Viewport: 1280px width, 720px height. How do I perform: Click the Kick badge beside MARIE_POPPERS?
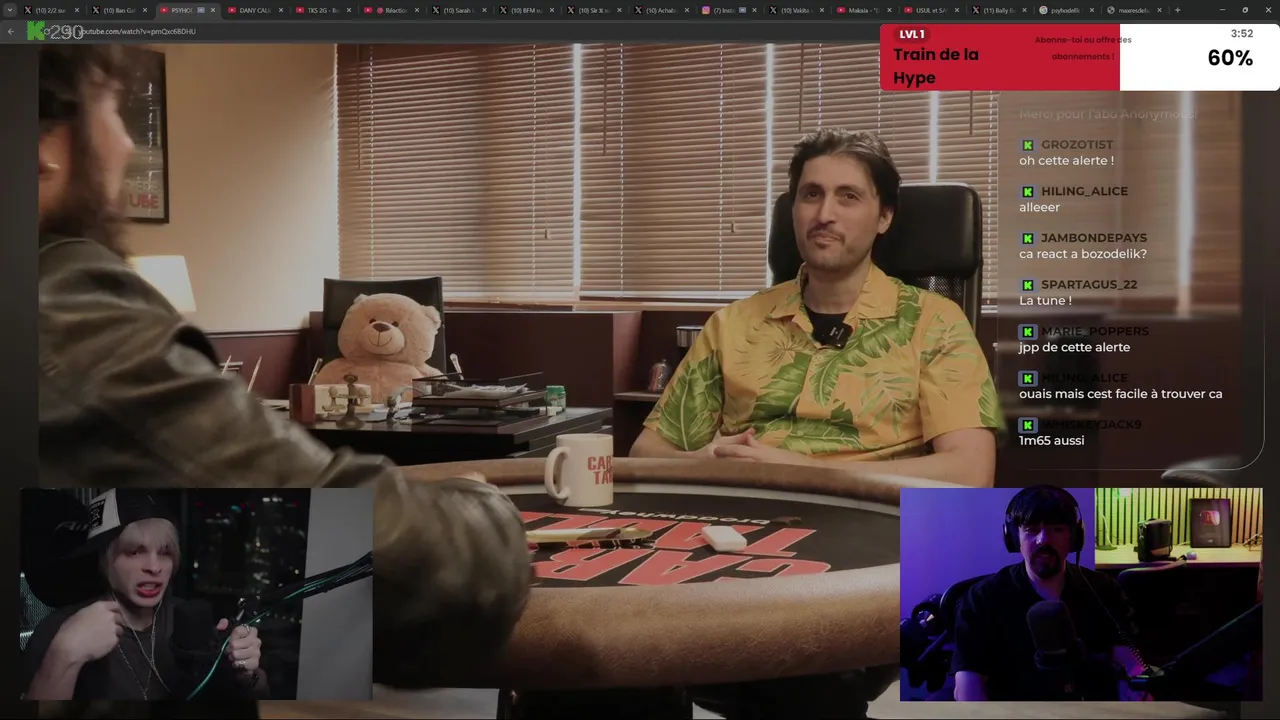pyautogui.click(x=1027, y=332)
